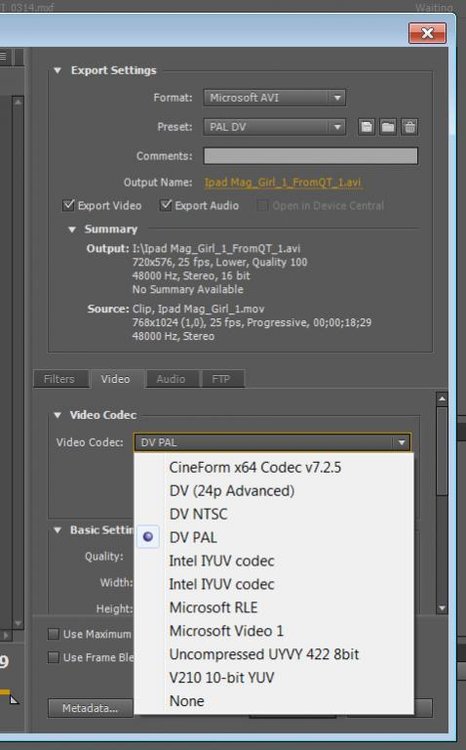Collapse the Video Codec dropdown arrow
466x750 pixels.
(401, 442)
